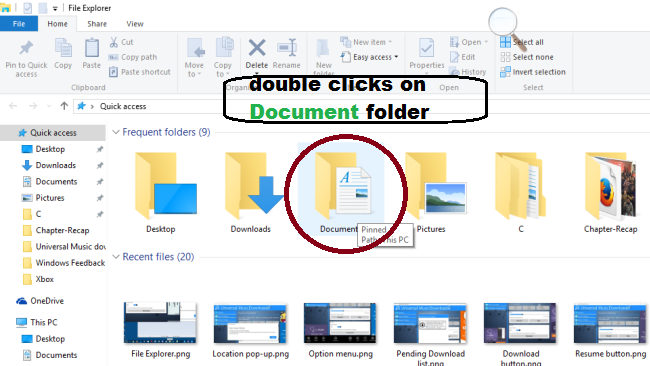650x366 pixels.
Task: Select the Pictures folder in Frequent folders
Action: pyautogui.click(x=435, y=193)
